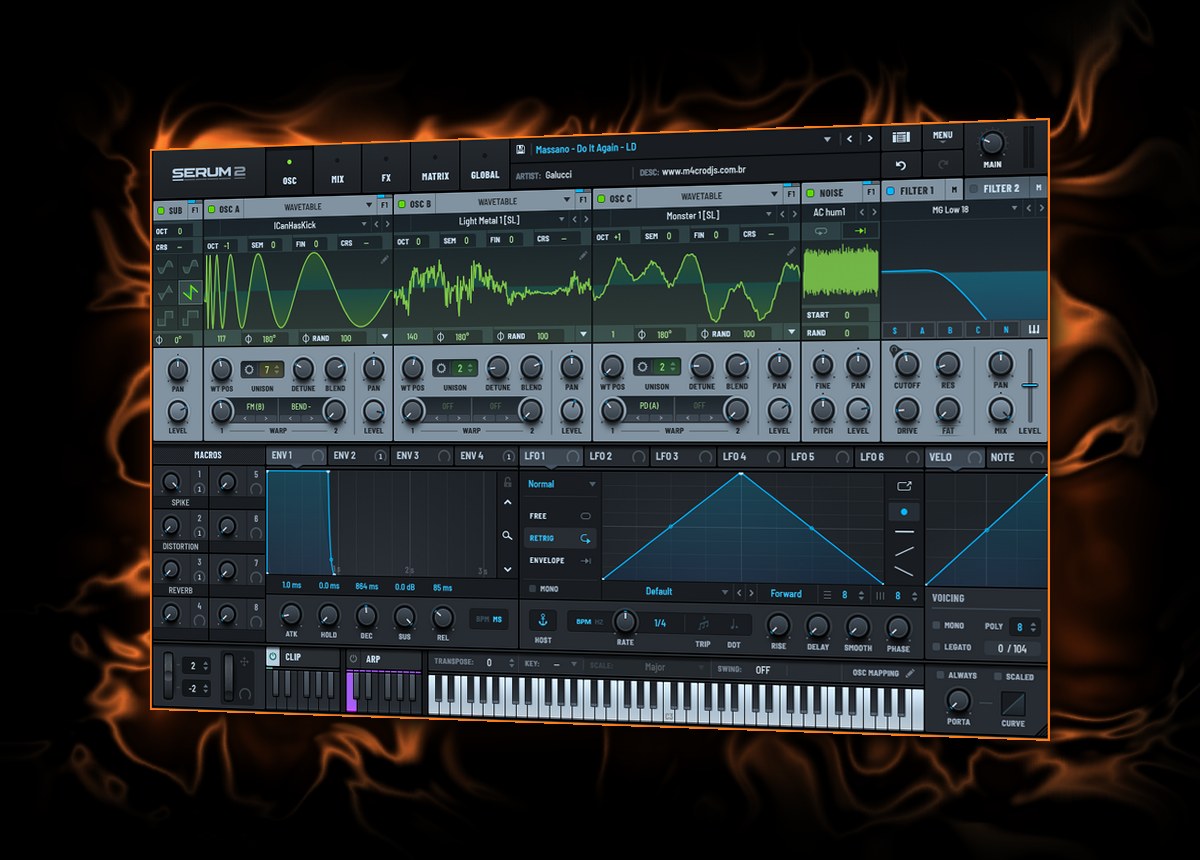Click the OSC A F1 routing button
This screenshot has width=1200, height=860.
(x=384, y=205)
